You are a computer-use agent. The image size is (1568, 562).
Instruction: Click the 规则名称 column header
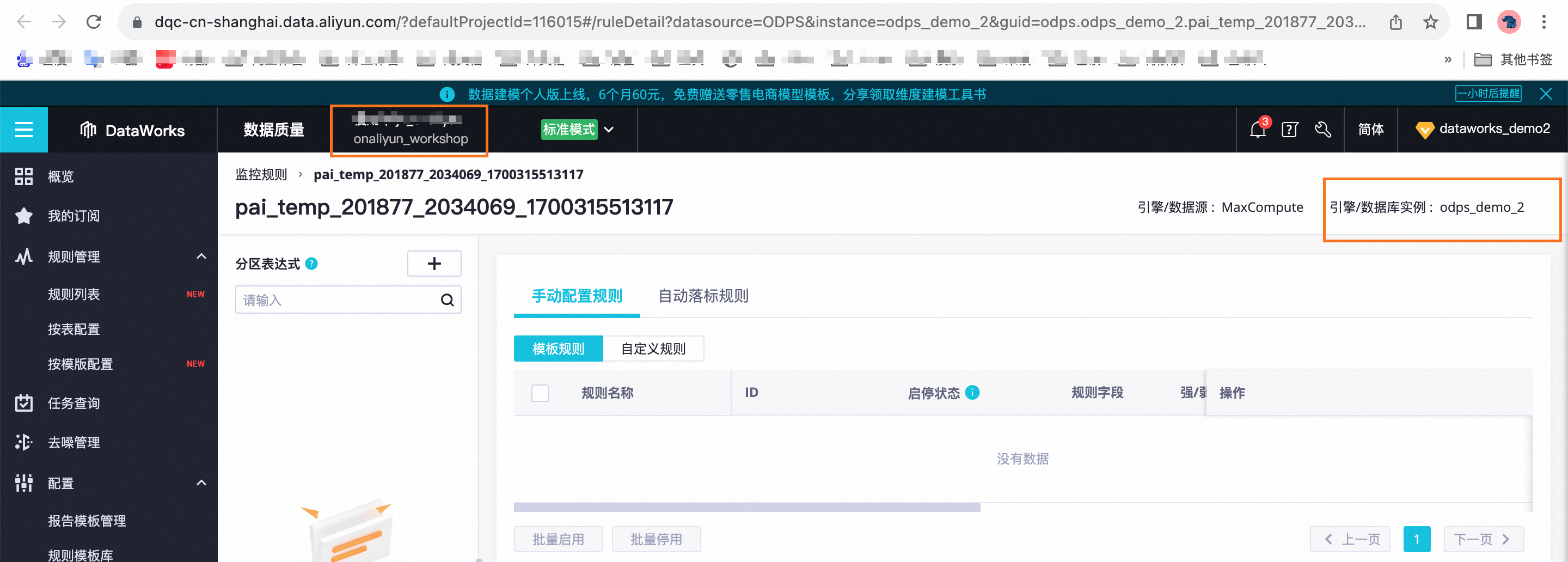[x=608, y=393]
